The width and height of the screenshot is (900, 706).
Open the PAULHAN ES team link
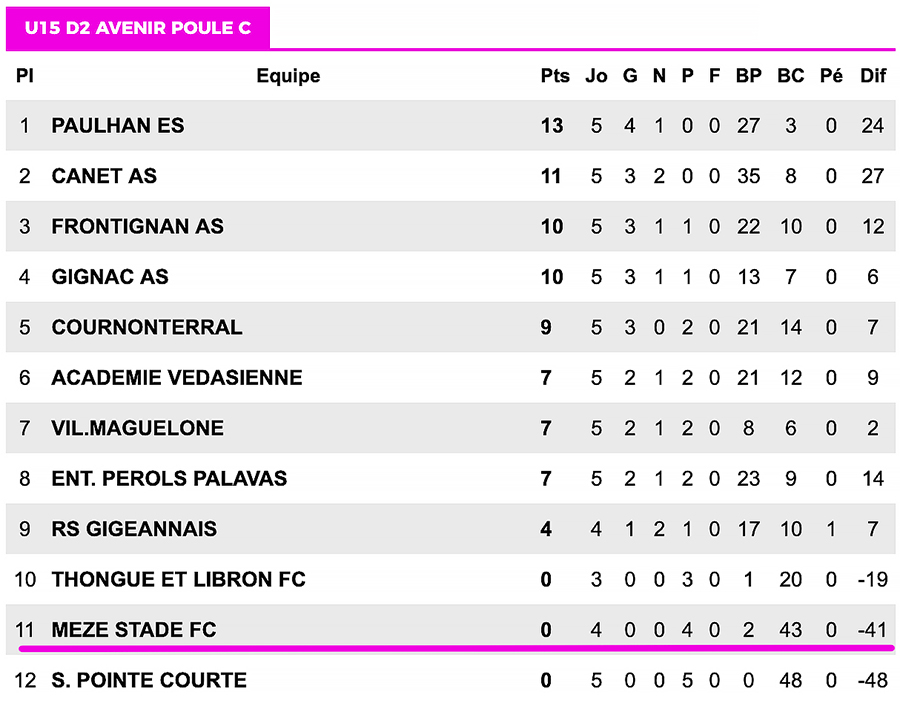click(118, 126)
